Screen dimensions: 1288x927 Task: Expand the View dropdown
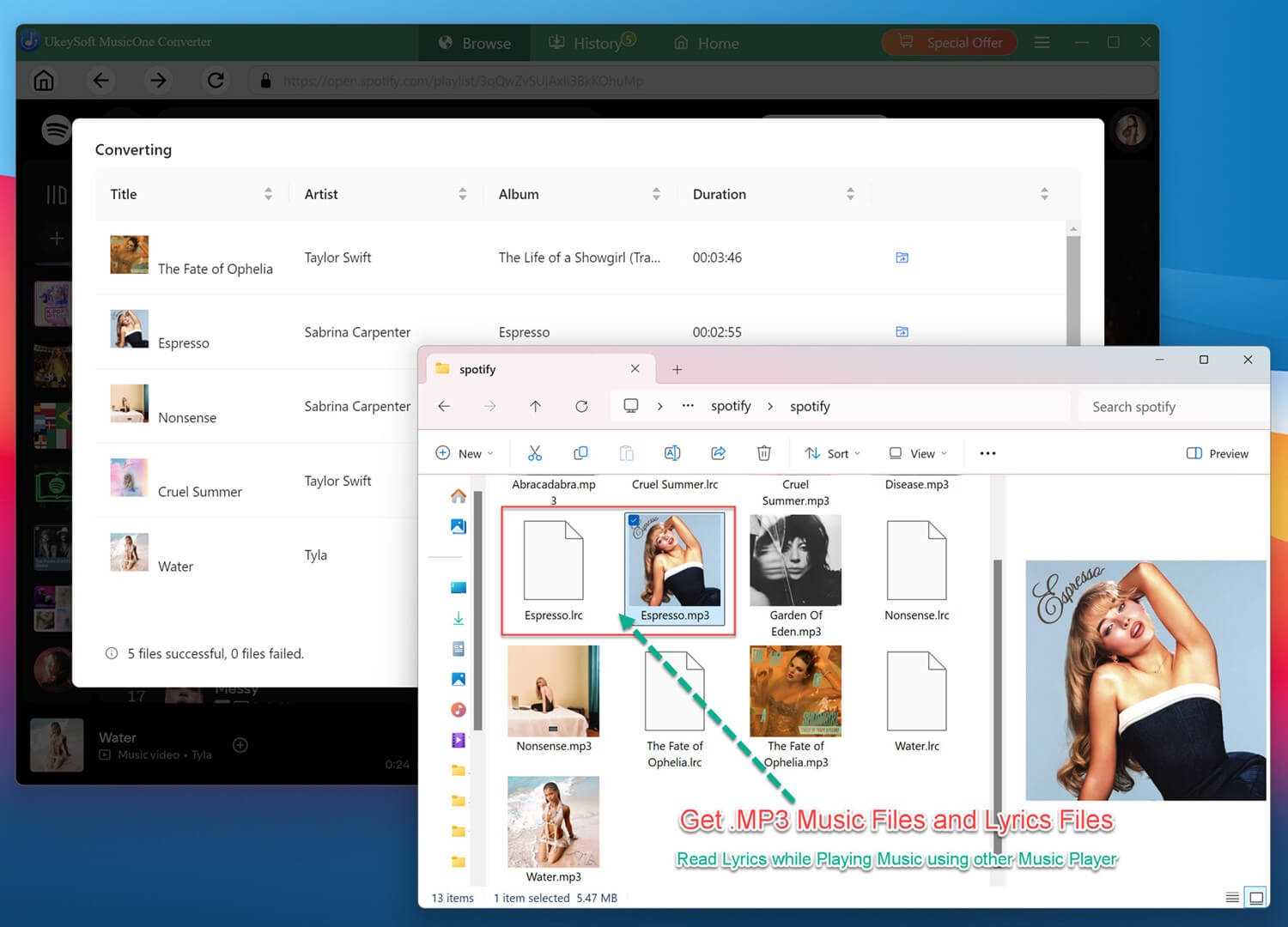point(918,453)
